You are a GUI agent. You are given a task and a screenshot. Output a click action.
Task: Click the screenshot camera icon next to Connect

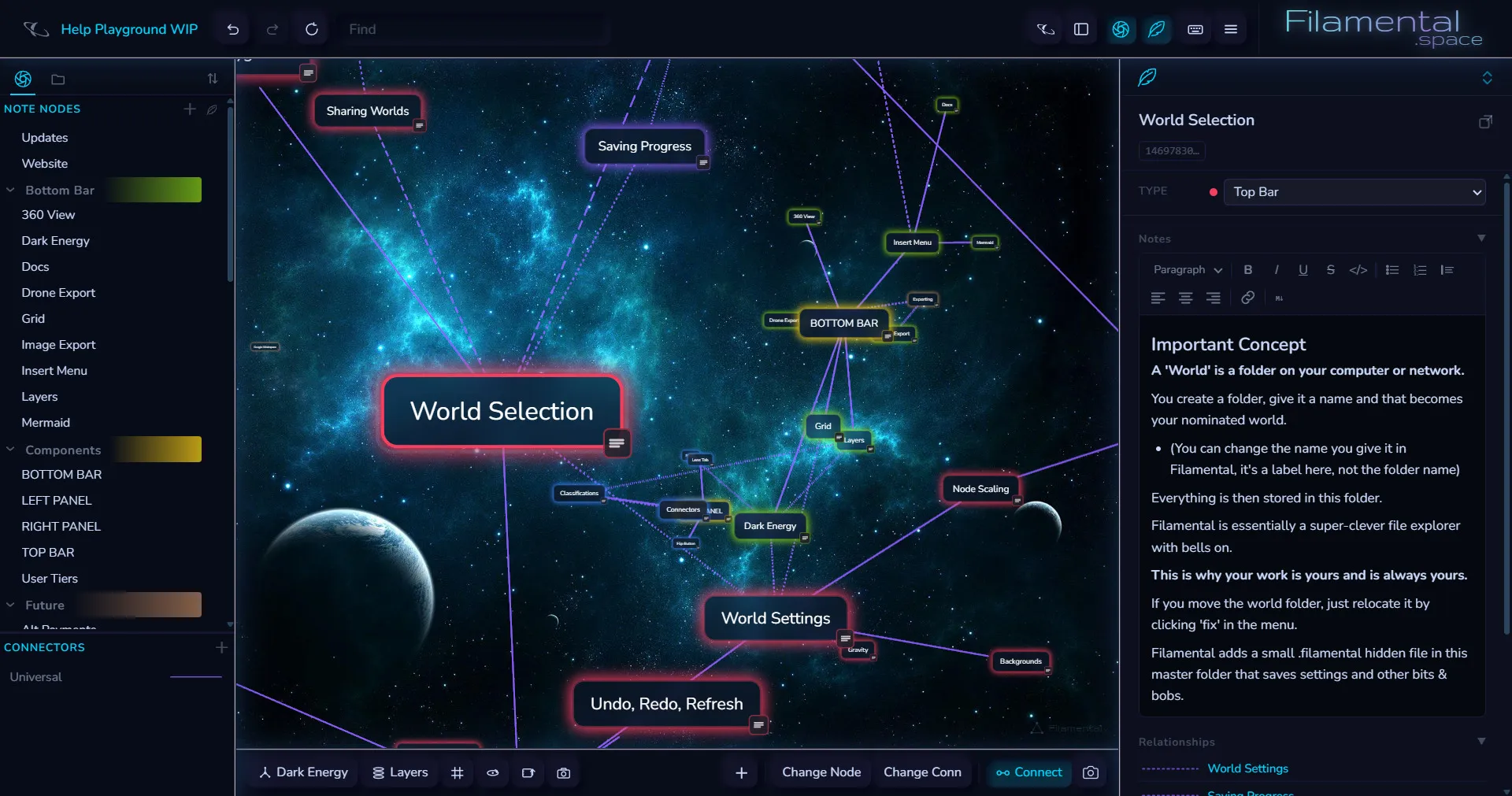1091,772
